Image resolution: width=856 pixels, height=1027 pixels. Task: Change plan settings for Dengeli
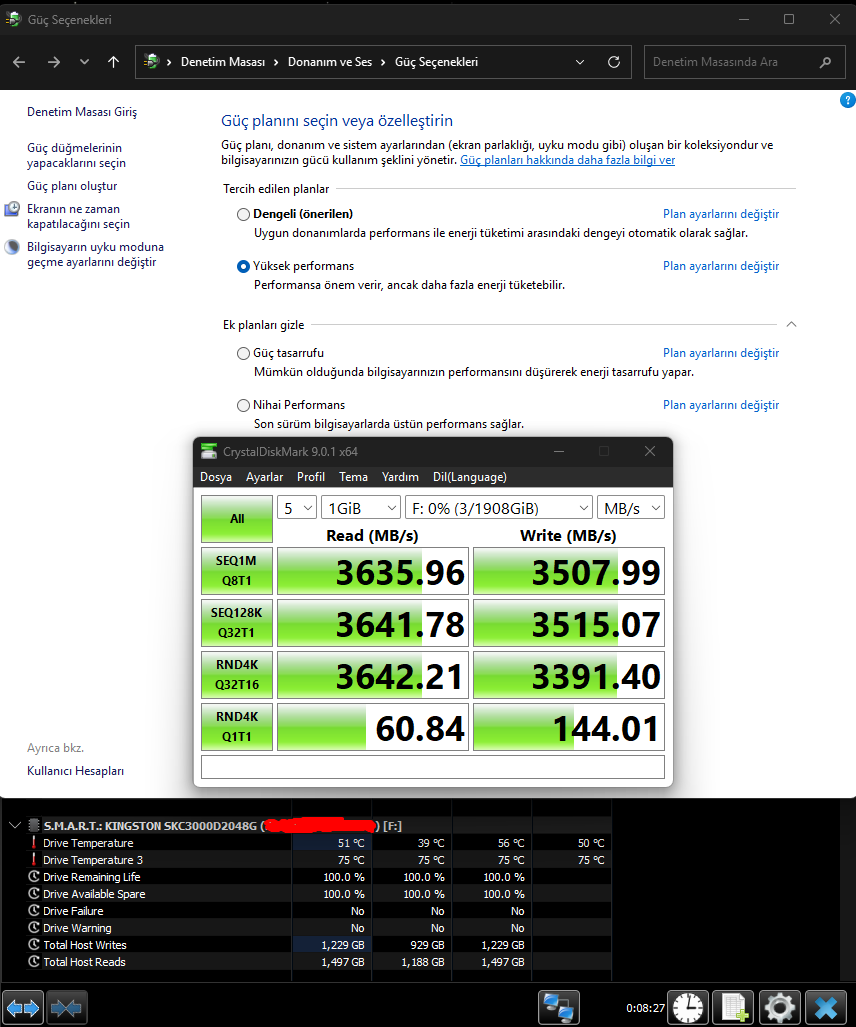pyautogui.click(x=721, y=214)
